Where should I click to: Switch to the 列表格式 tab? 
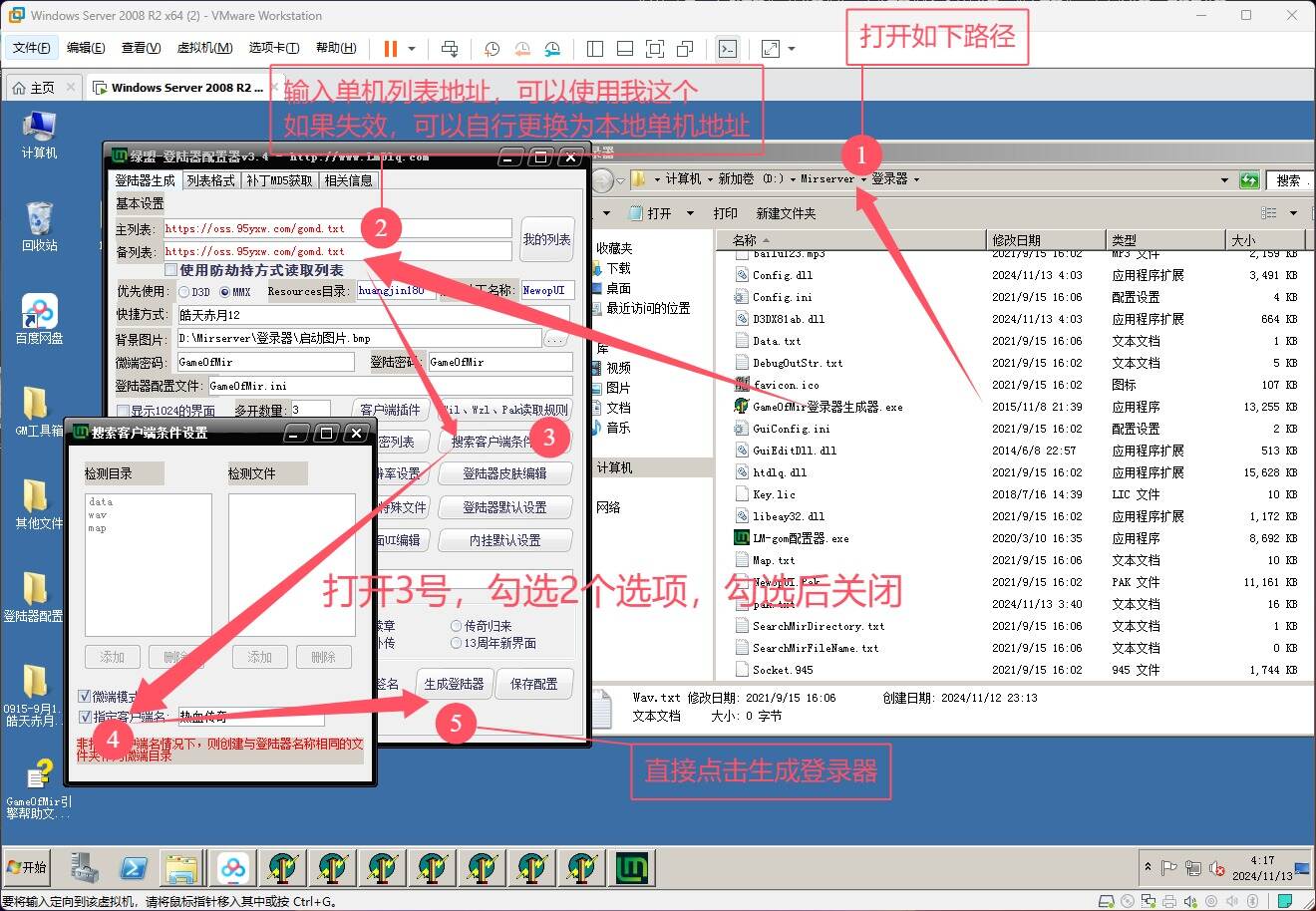coord(210,180)
